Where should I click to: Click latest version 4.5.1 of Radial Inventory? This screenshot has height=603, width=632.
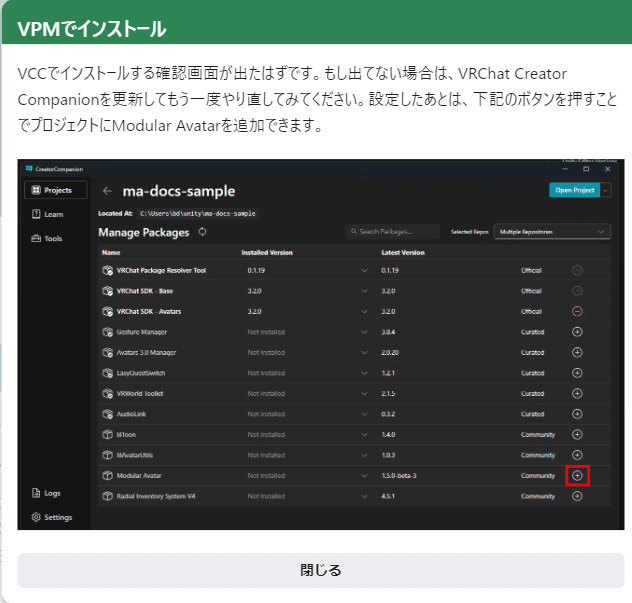tap(388, 496)
